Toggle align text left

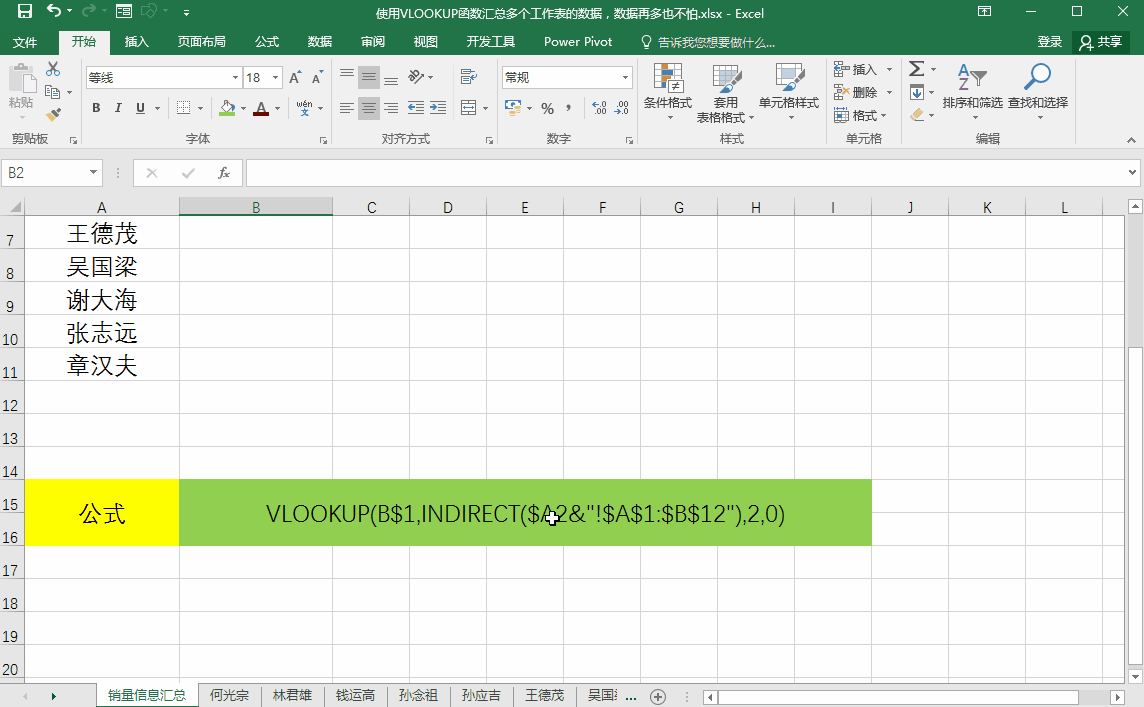pos(347,108)
